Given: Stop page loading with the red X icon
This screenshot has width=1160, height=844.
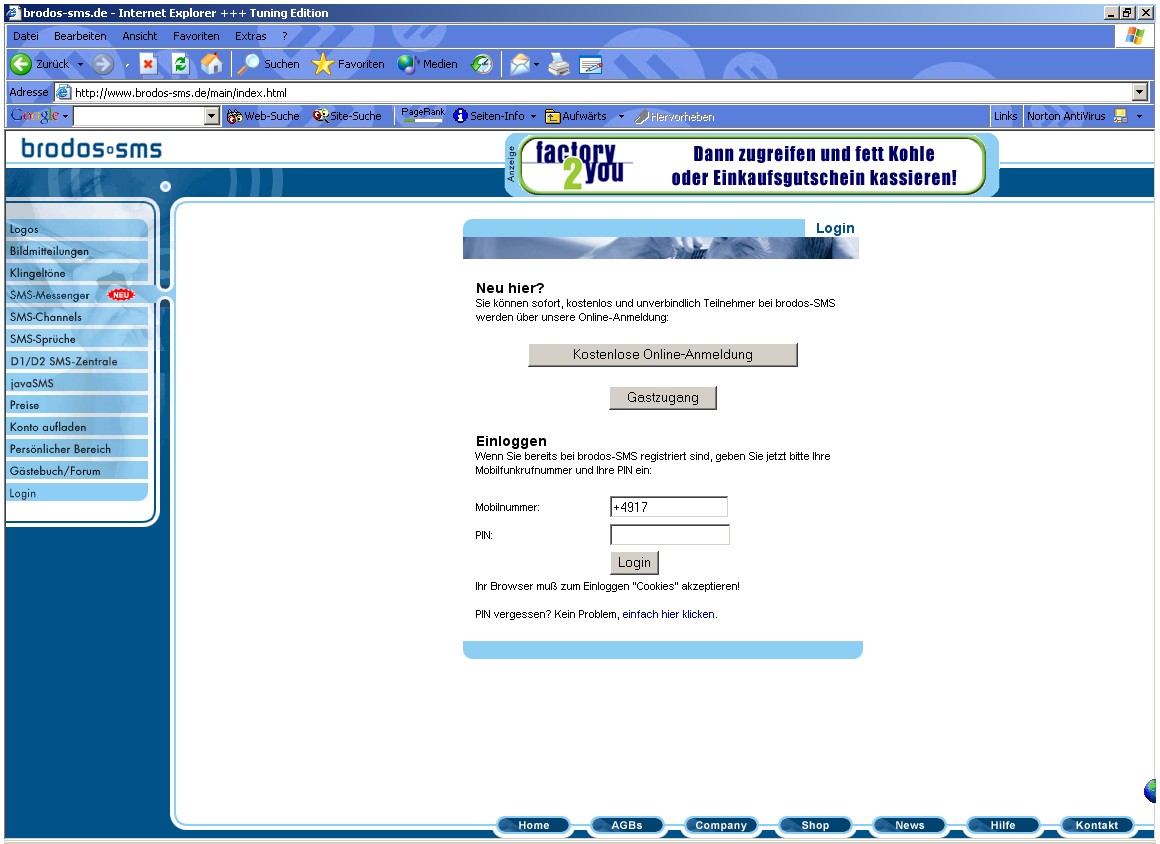Looking at the screenshot, I should coord(149,64).
